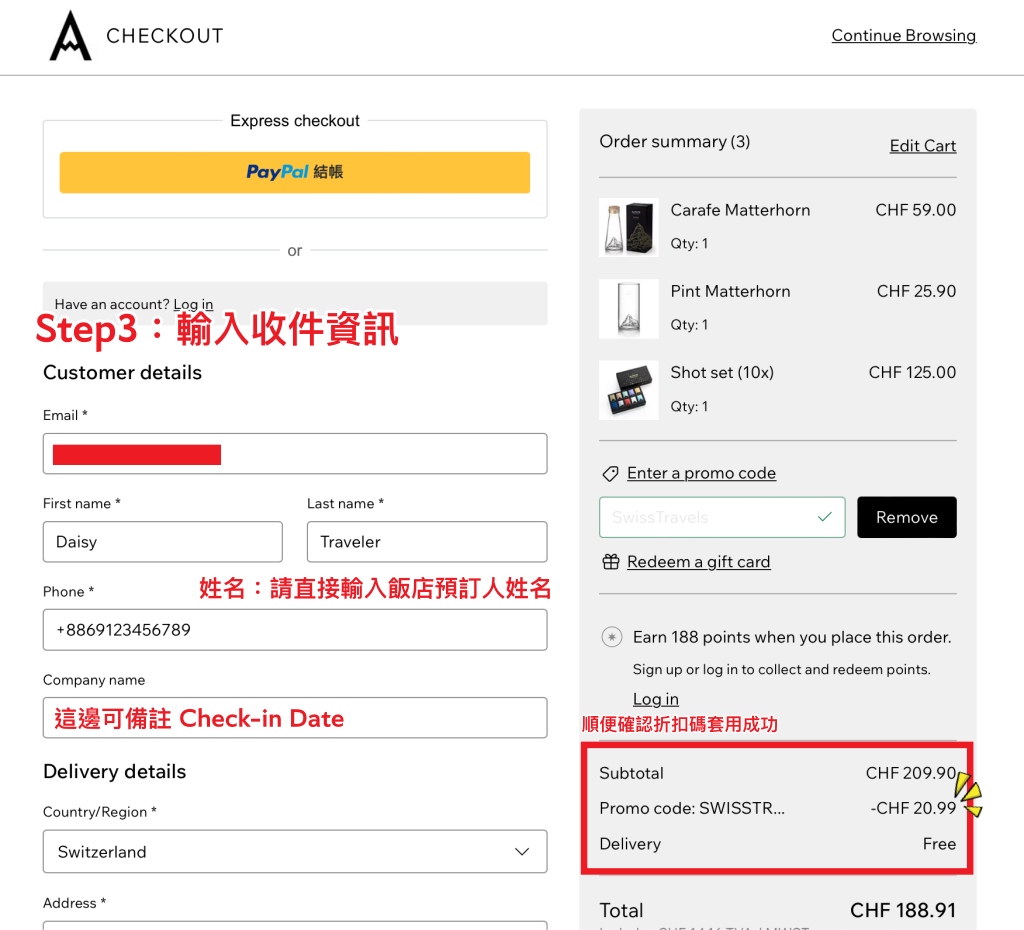Click the Customer details heading

[122, 373]
